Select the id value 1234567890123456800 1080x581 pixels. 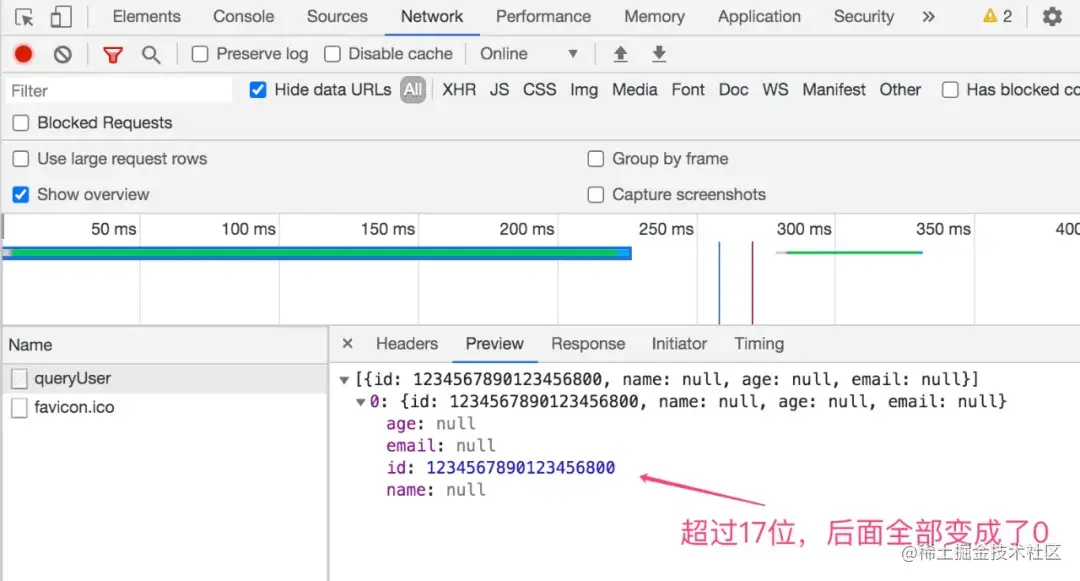(520, 467)
